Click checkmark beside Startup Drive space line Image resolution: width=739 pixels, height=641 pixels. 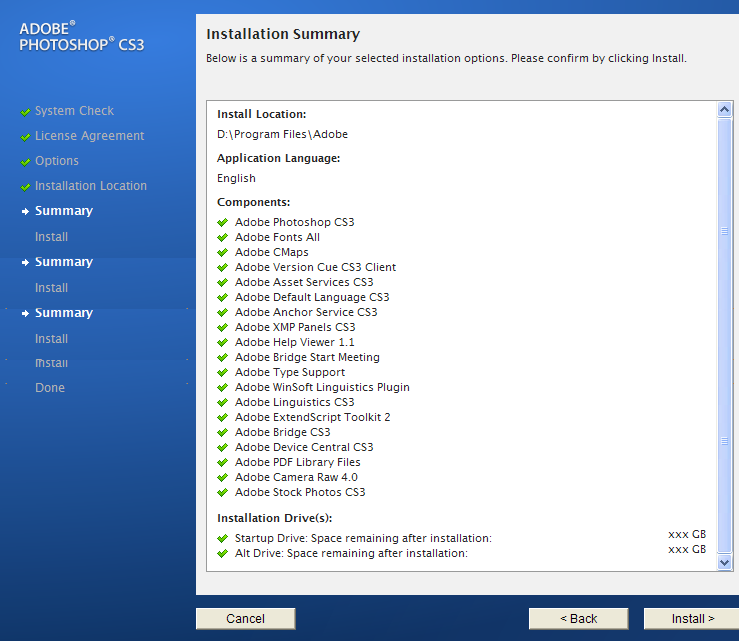coord(222,538)
